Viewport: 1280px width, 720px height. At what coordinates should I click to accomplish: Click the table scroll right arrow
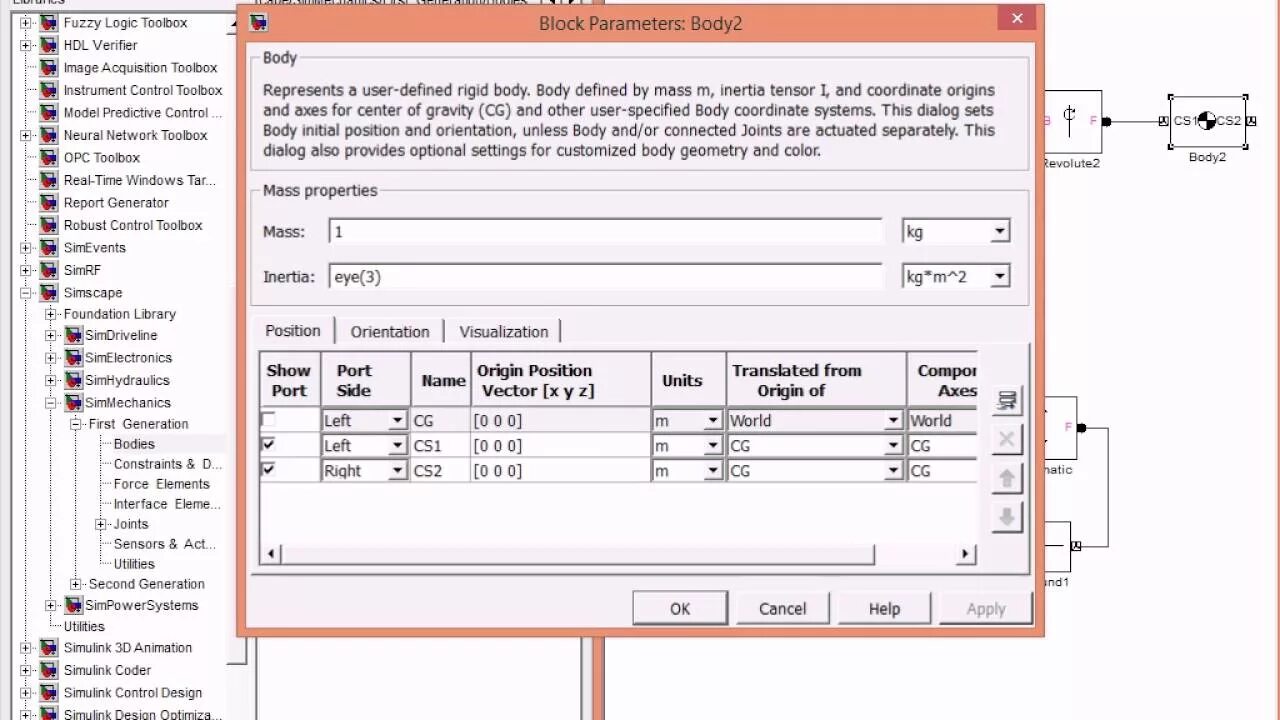pyautogui.click(x=965, y=553)
